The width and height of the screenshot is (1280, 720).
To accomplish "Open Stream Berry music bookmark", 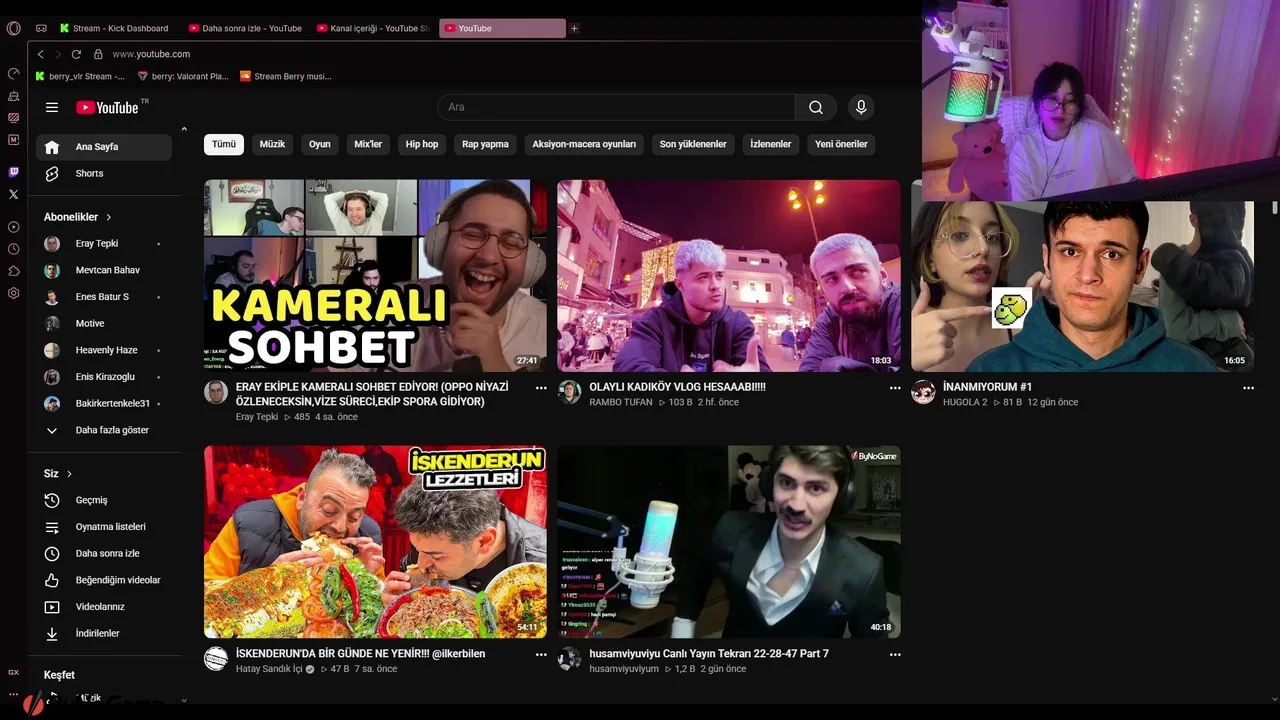I will [x=286, y=76].
